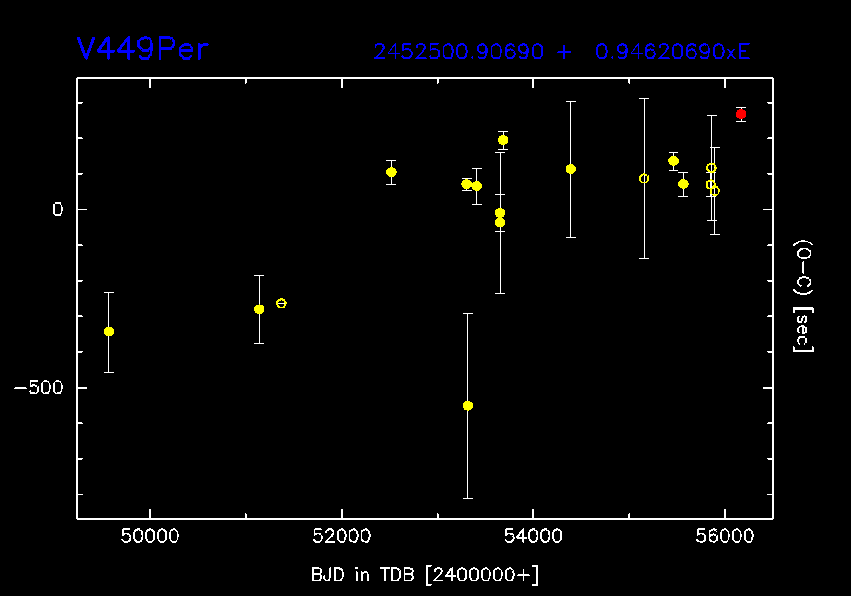Select the highest yellow point near 53700
The height and width of the screenshot is (596, 851).
(503, 140)
